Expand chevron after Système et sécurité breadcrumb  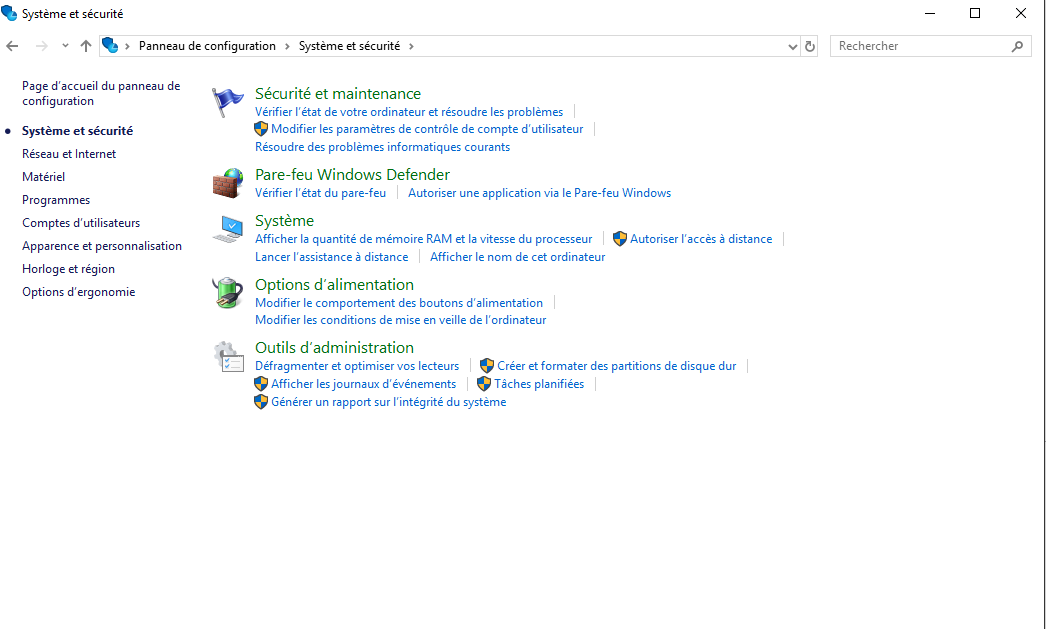click(x=411, y=46)
